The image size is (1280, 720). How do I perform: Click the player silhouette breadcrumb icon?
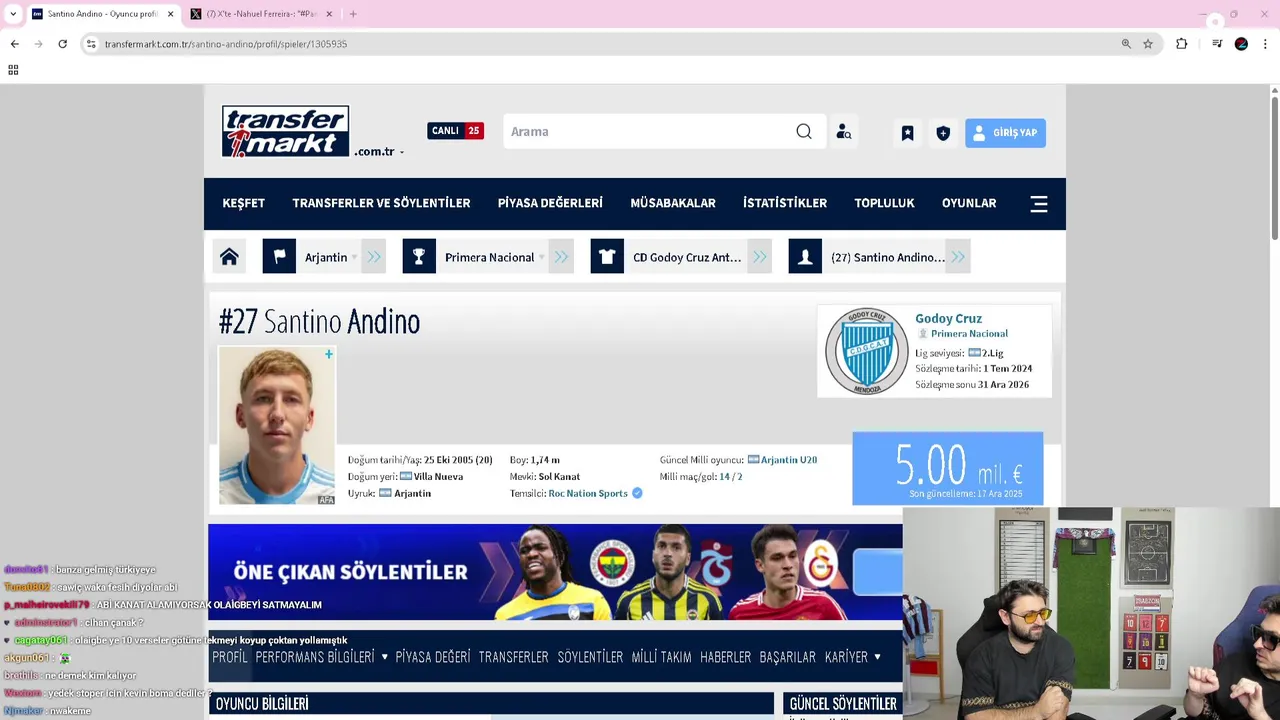coord(805,257)
